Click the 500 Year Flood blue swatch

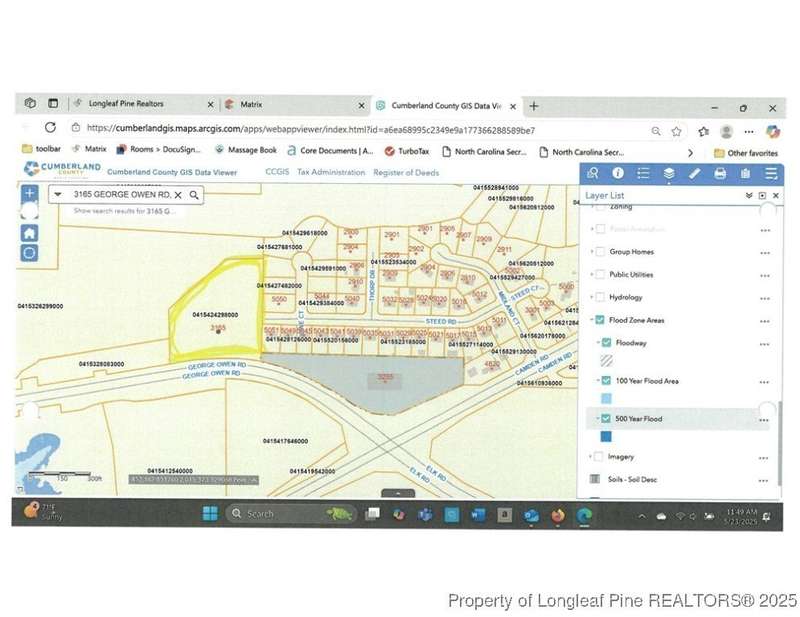point(606,437)
